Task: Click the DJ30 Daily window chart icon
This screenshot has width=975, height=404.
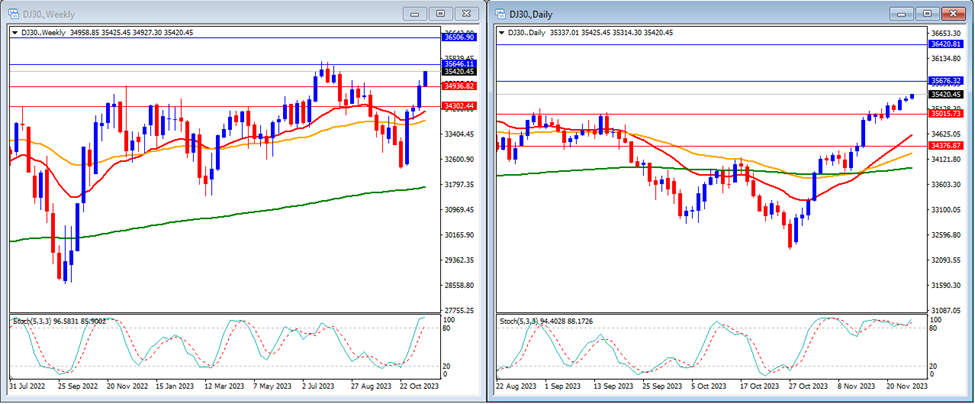Action: tap(499, 12)
